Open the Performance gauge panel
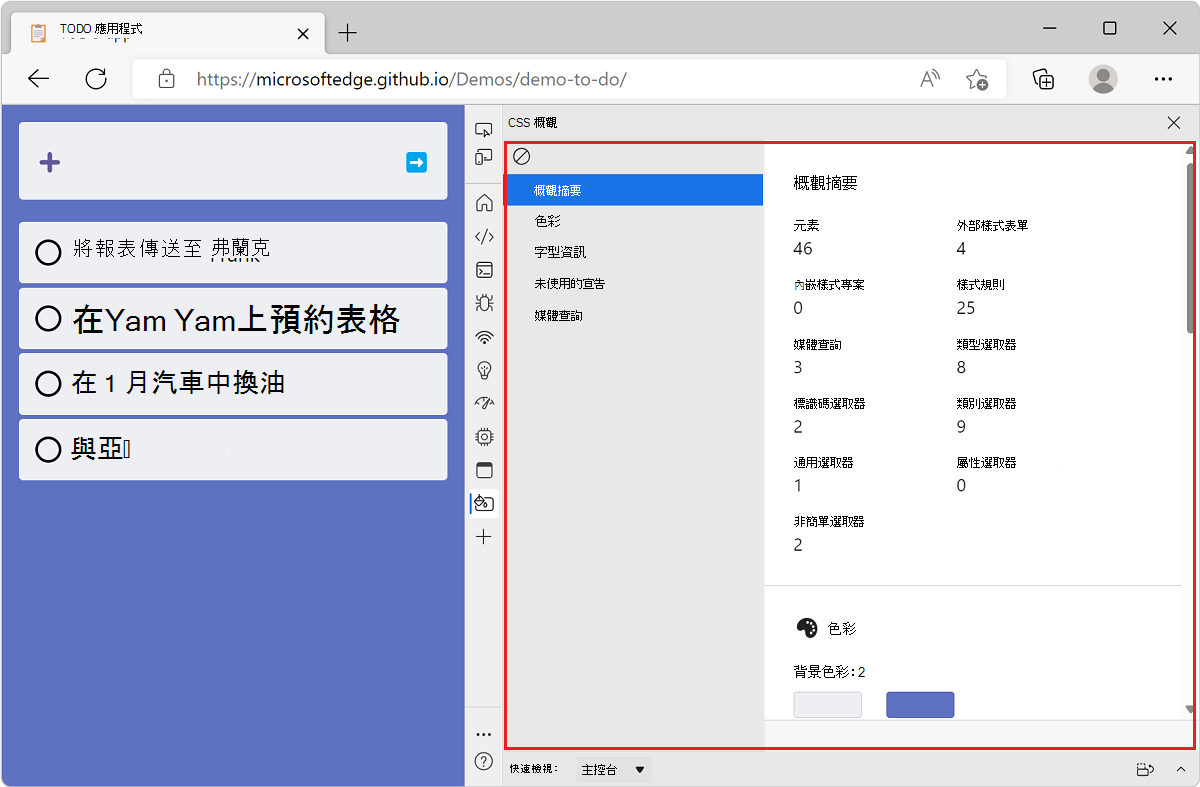Screen dimensions: 1200x787 tap(484, 403)
